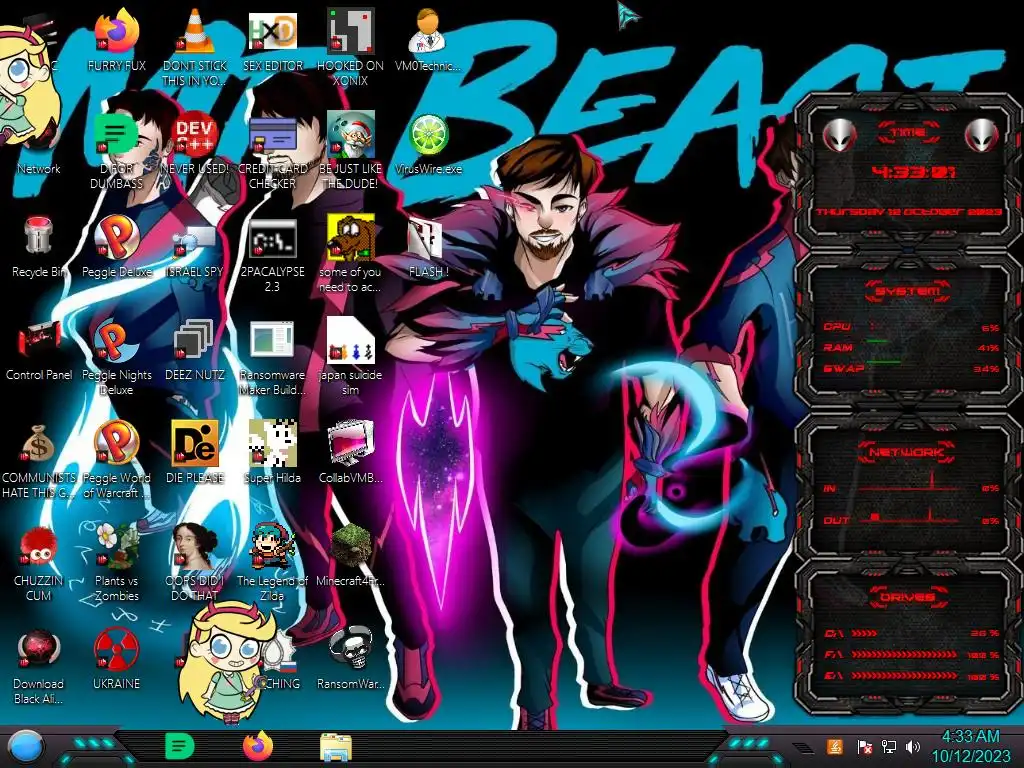
Task: Click the TIME header in the widget
Action: tap(908, 133)
